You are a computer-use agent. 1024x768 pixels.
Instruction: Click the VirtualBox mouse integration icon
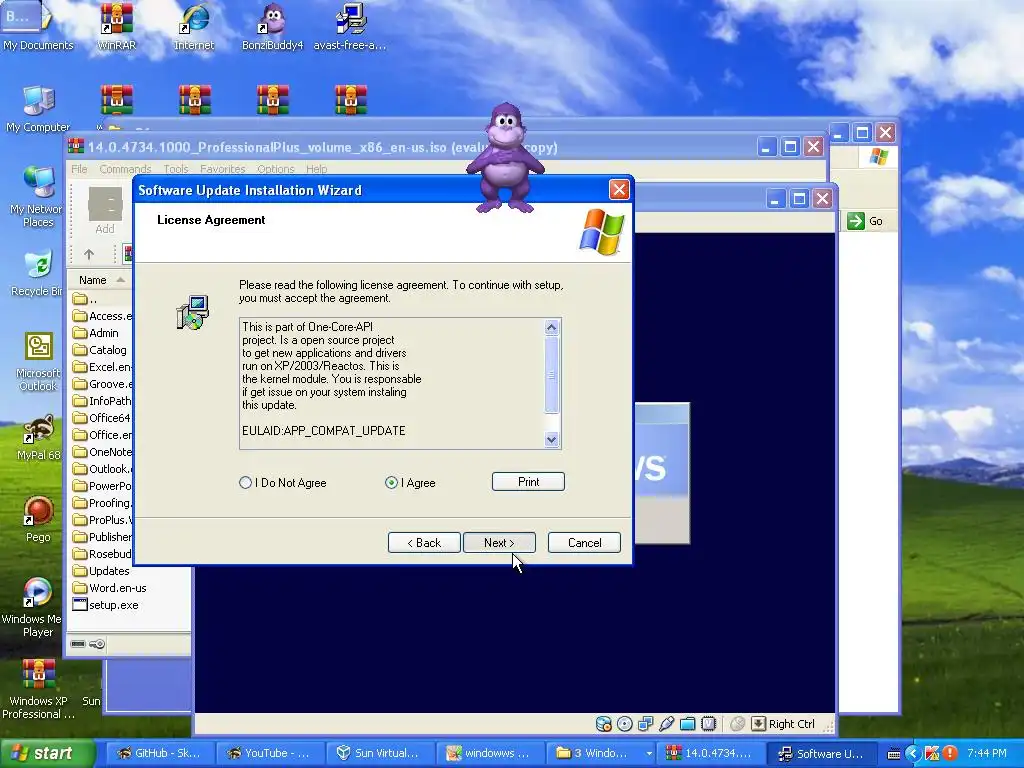737,724
